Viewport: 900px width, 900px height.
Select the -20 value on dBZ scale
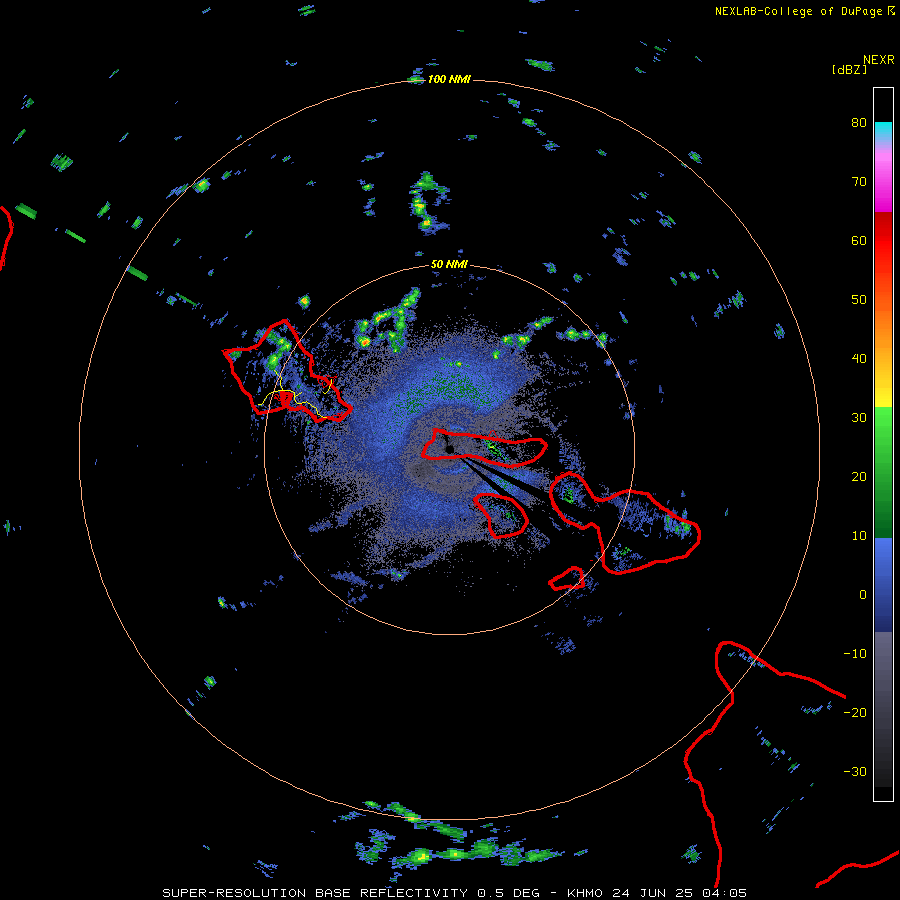click(x=855, y=712)
